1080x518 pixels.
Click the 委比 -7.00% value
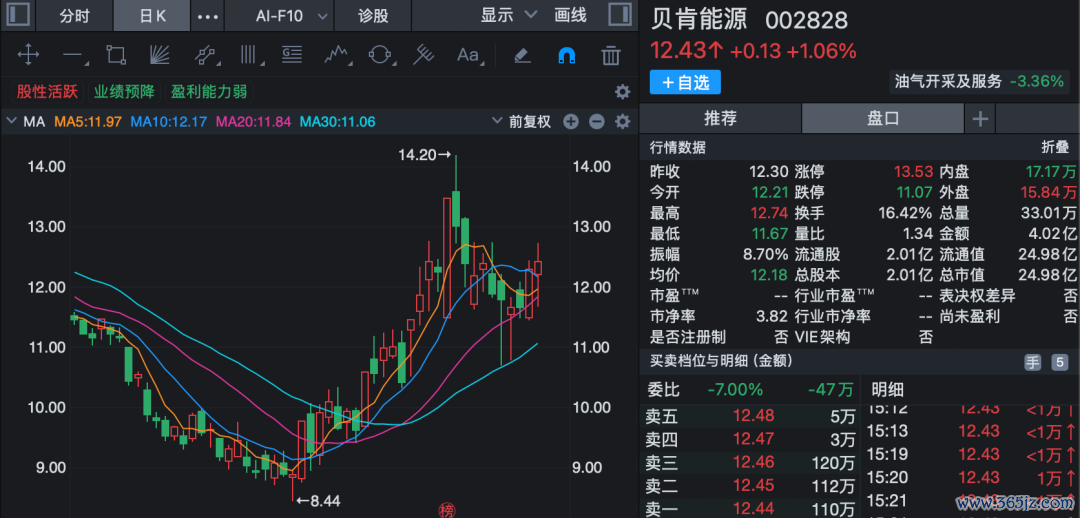(x=735, y=390)
